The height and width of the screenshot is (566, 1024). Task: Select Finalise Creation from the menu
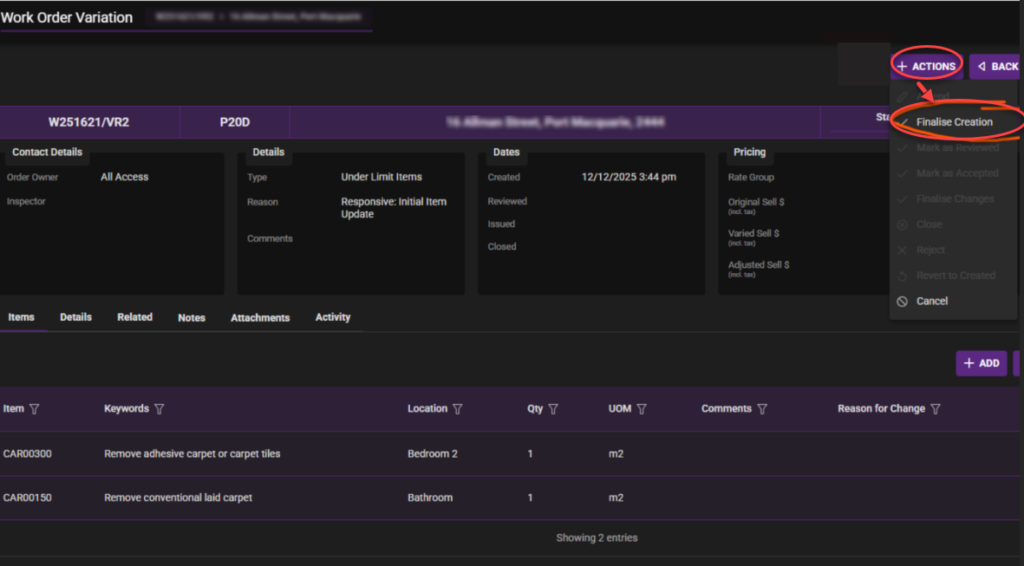954,122
